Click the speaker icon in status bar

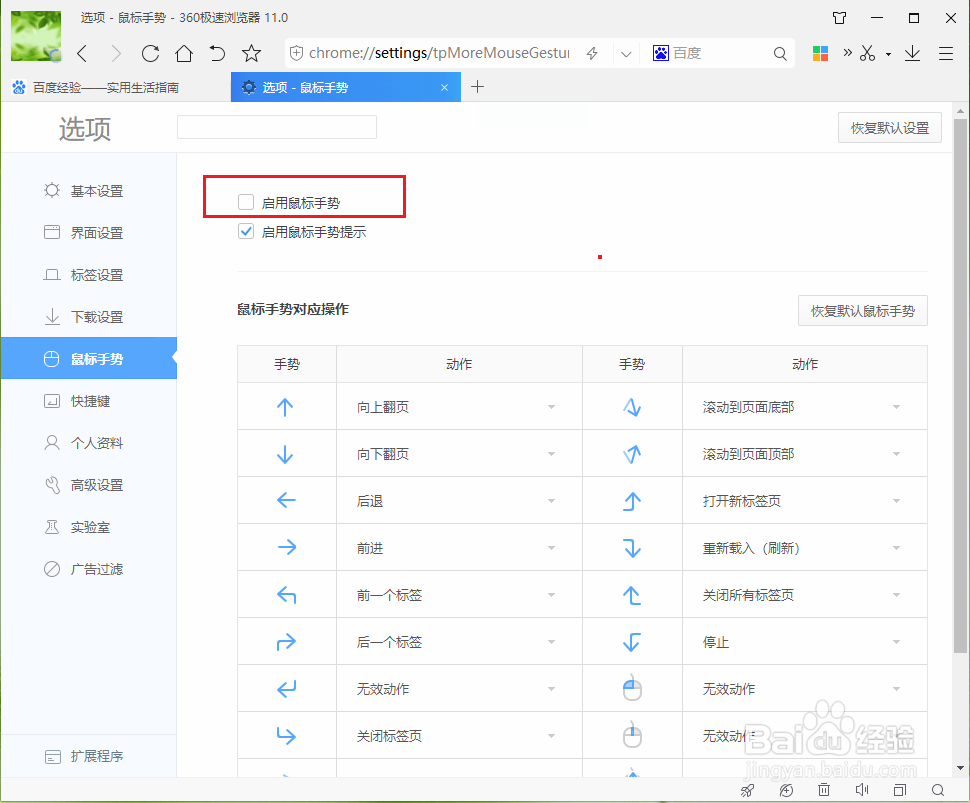point(862,789)
